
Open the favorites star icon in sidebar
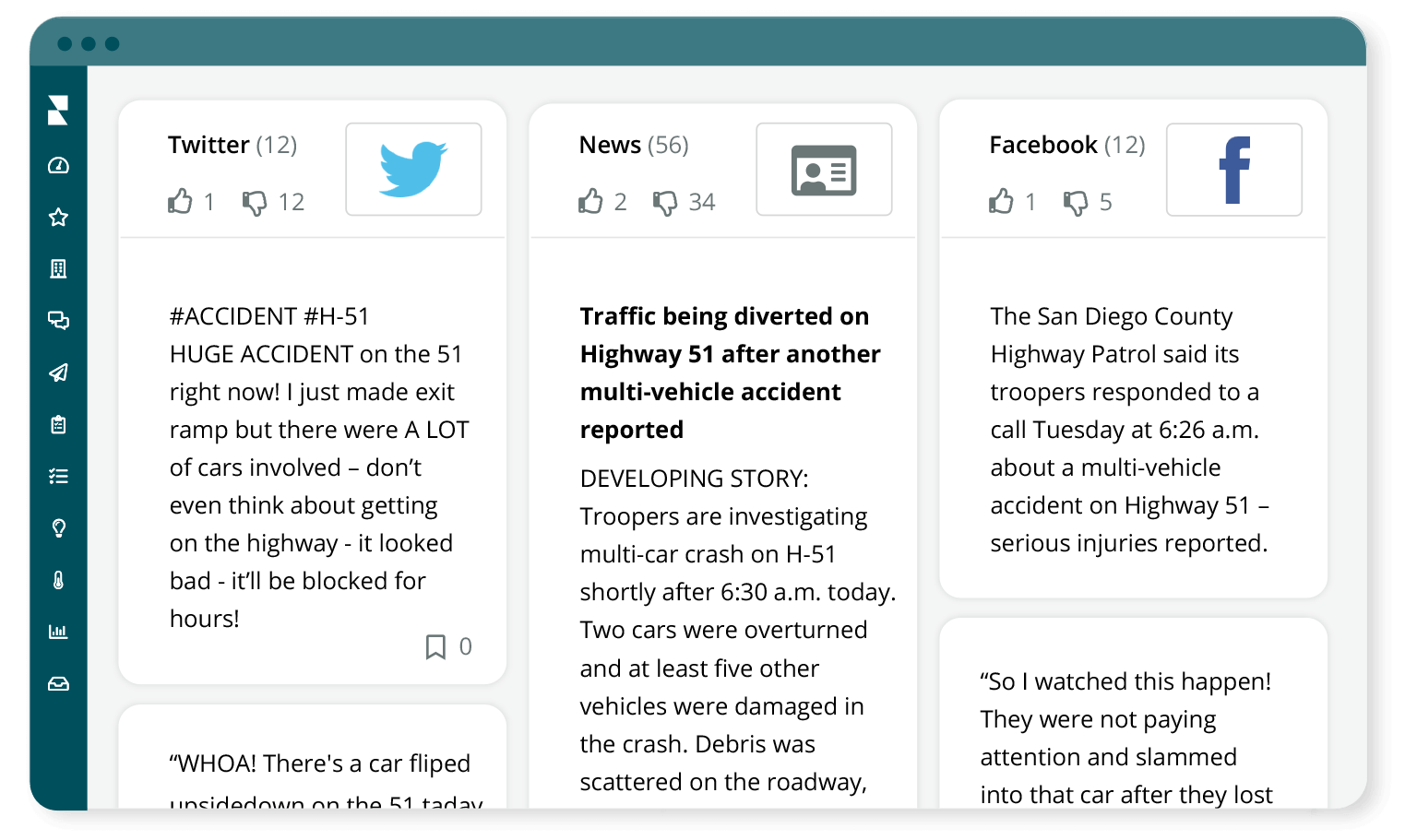[x=58, y=217]
